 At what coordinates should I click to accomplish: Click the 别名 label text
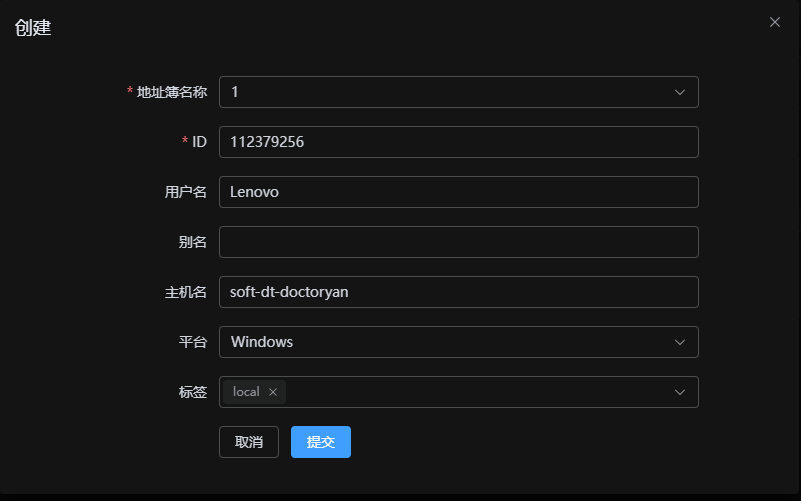[x=192, y=242]
